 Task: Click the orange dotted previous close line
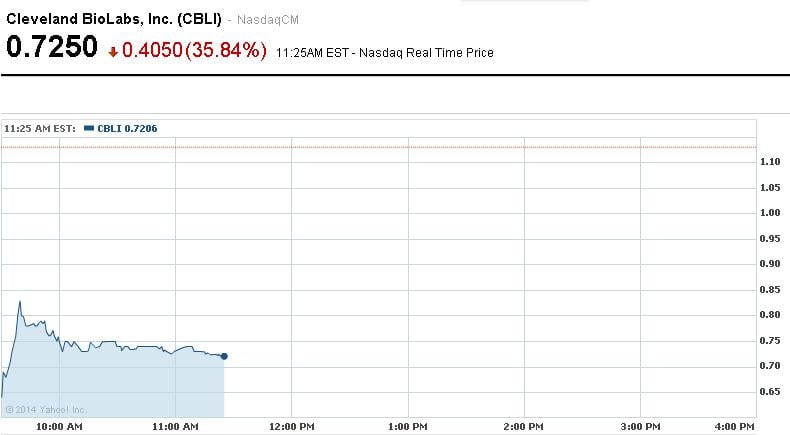(x=400, y=148)
